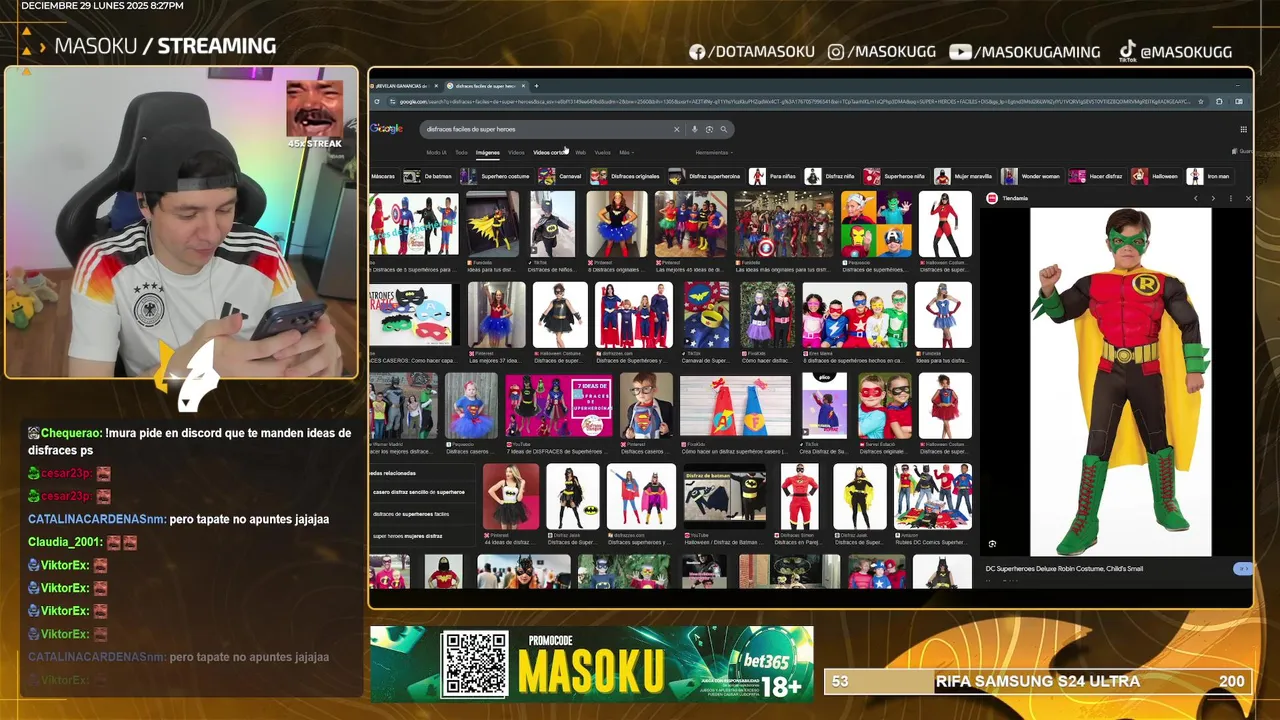Switch to the first browser tab 'REVELAN GANANCIAS'
Viewport: 1280px width, 720px height.
click(401, 86)
